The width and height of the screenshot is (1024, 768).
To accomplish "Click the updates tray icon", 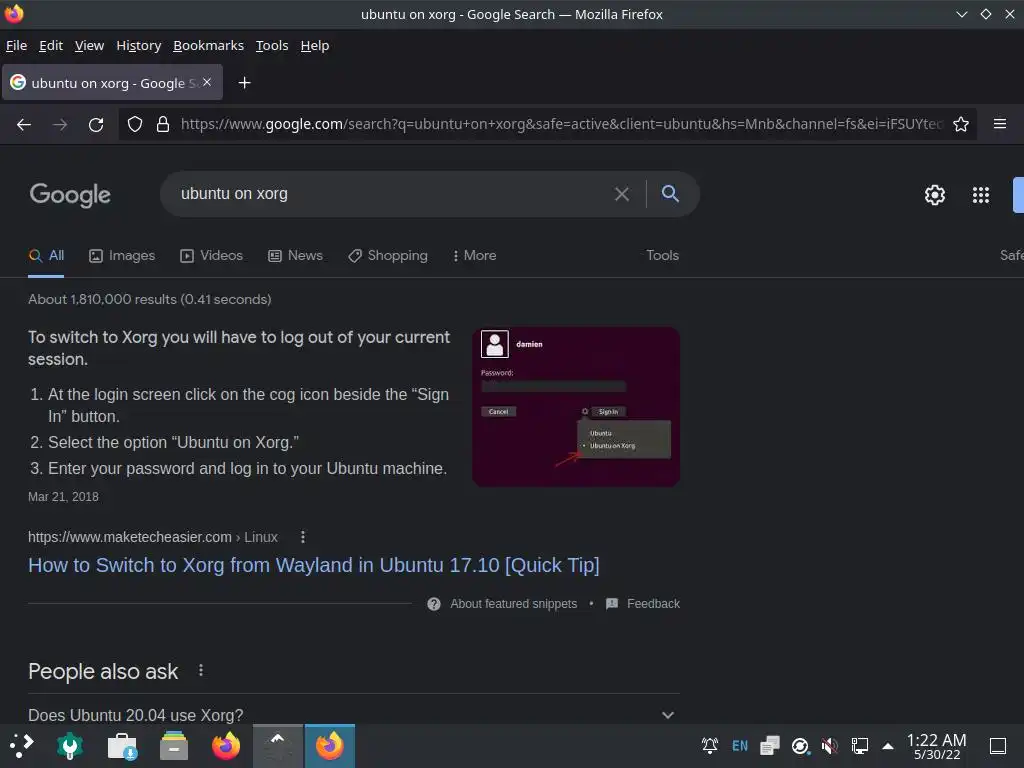I will pos(800,745).
